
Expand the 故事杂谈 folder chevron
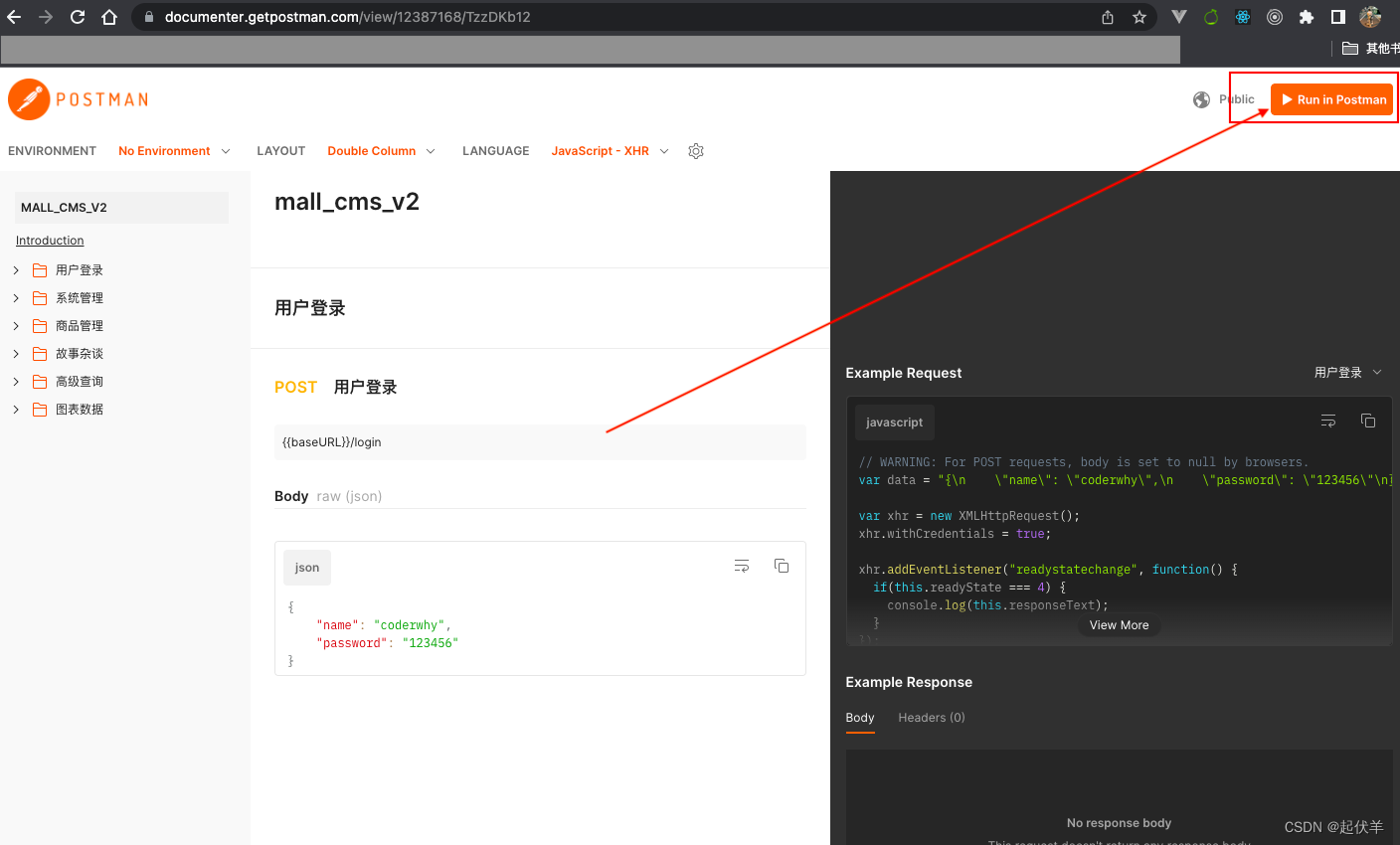point(16,354)
